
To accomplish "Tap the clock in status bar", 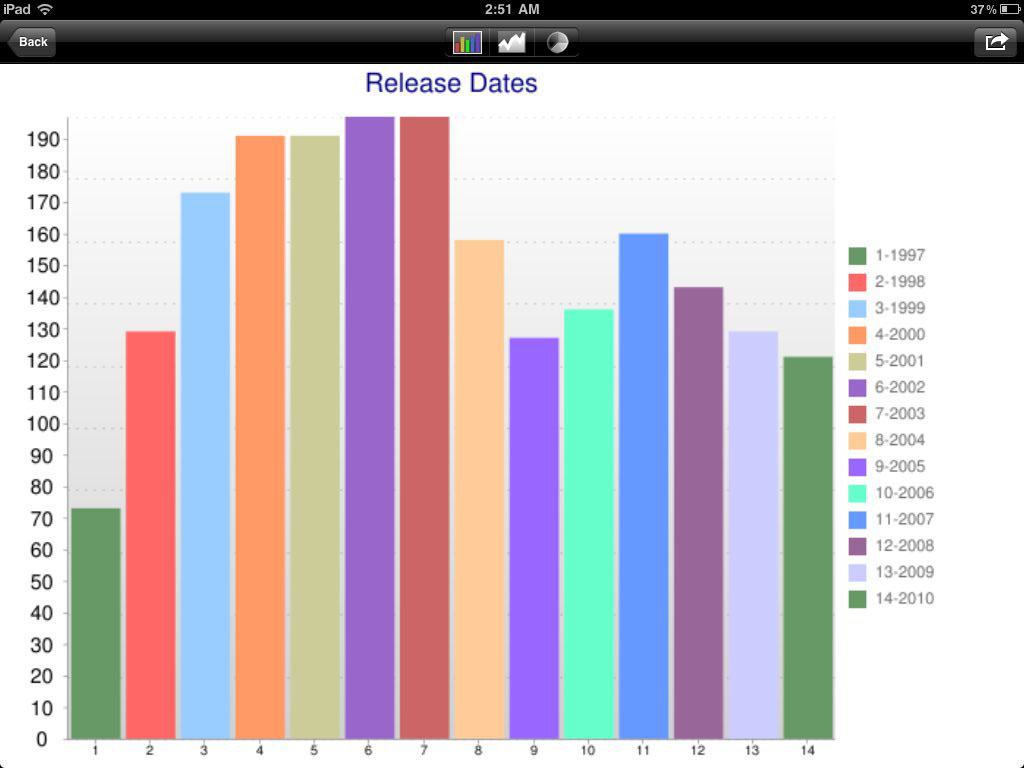I will coord(511,9).
